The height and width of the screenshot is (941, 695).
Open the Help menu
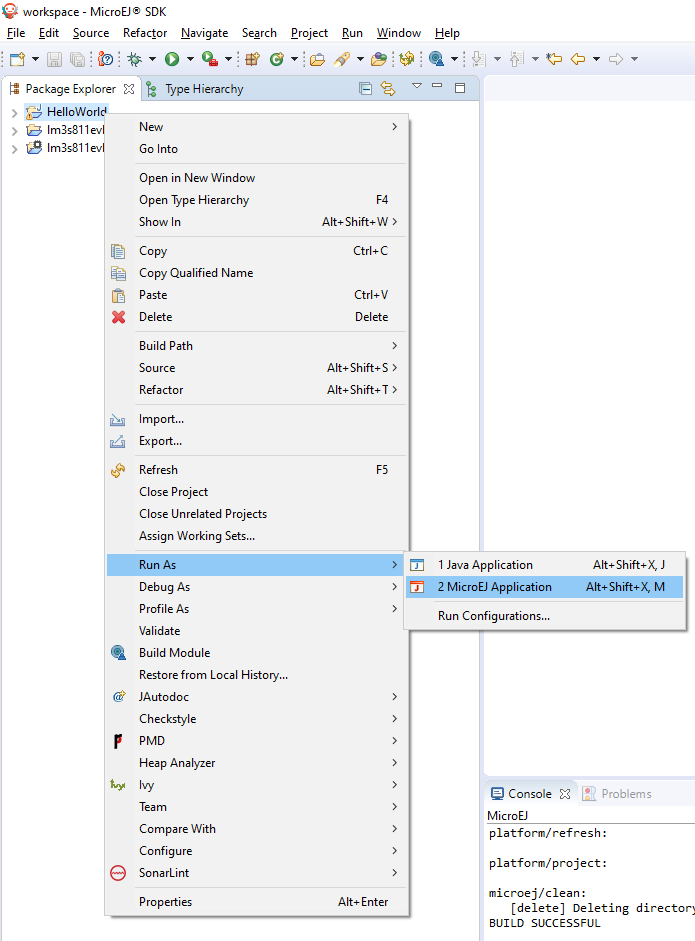[447, 33]
